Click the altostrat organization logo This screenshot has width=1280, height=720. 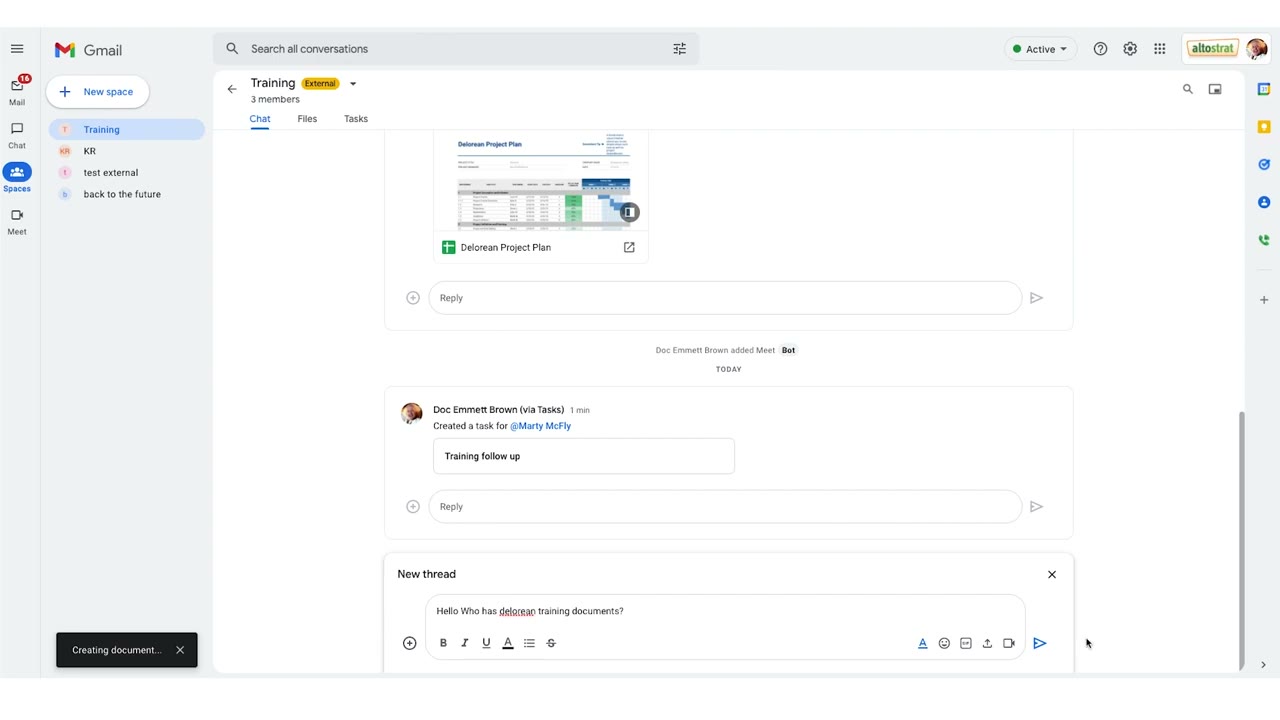click(x=1212, y=49)
